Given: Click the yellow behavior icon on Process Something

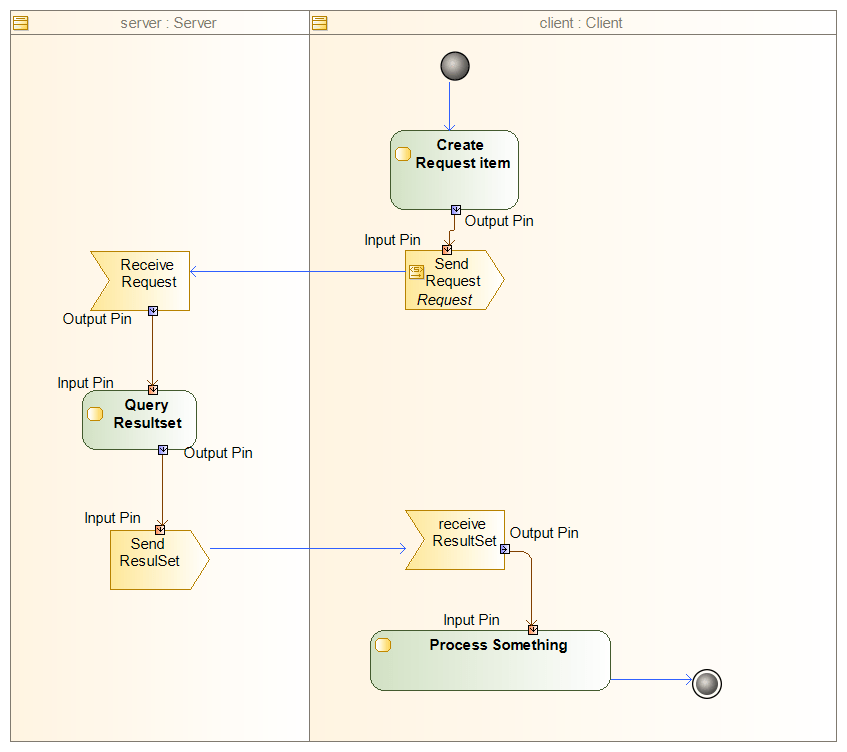Looking at the screenshot, I should click(383, 646).
